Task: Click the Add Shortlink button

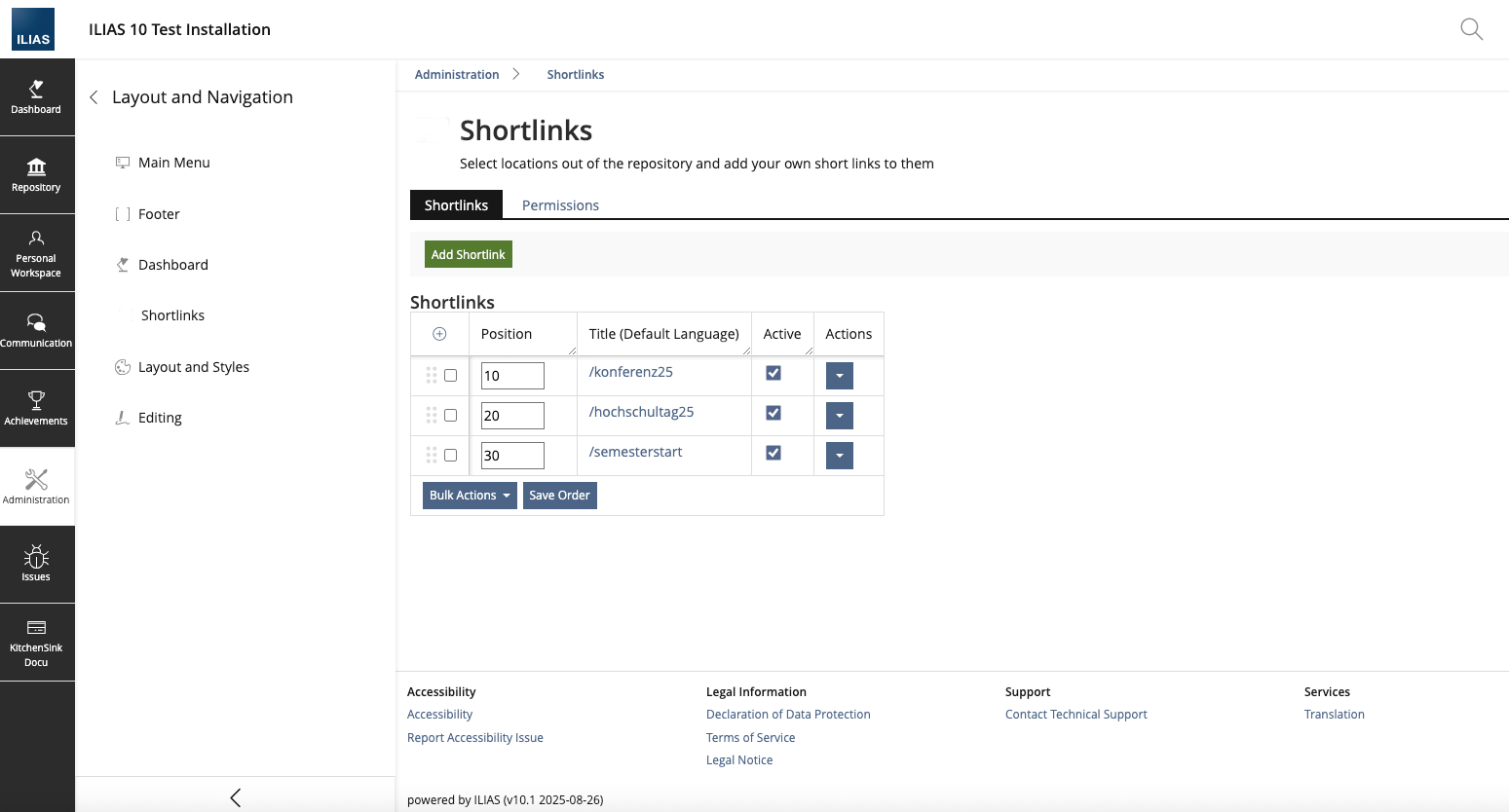Action: tap(468, 254)
